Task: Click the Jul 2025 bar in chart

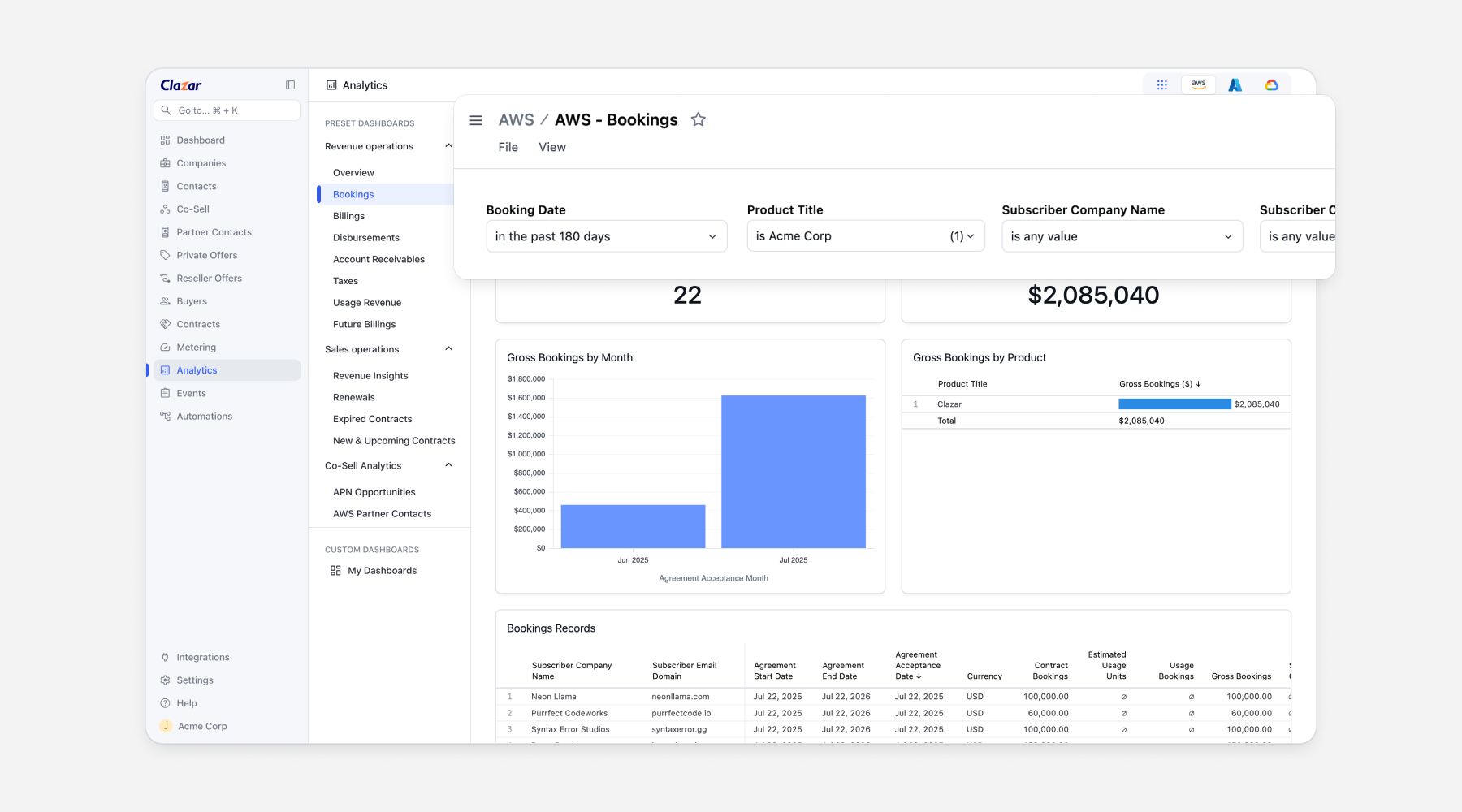Action: tap(794, 472)
